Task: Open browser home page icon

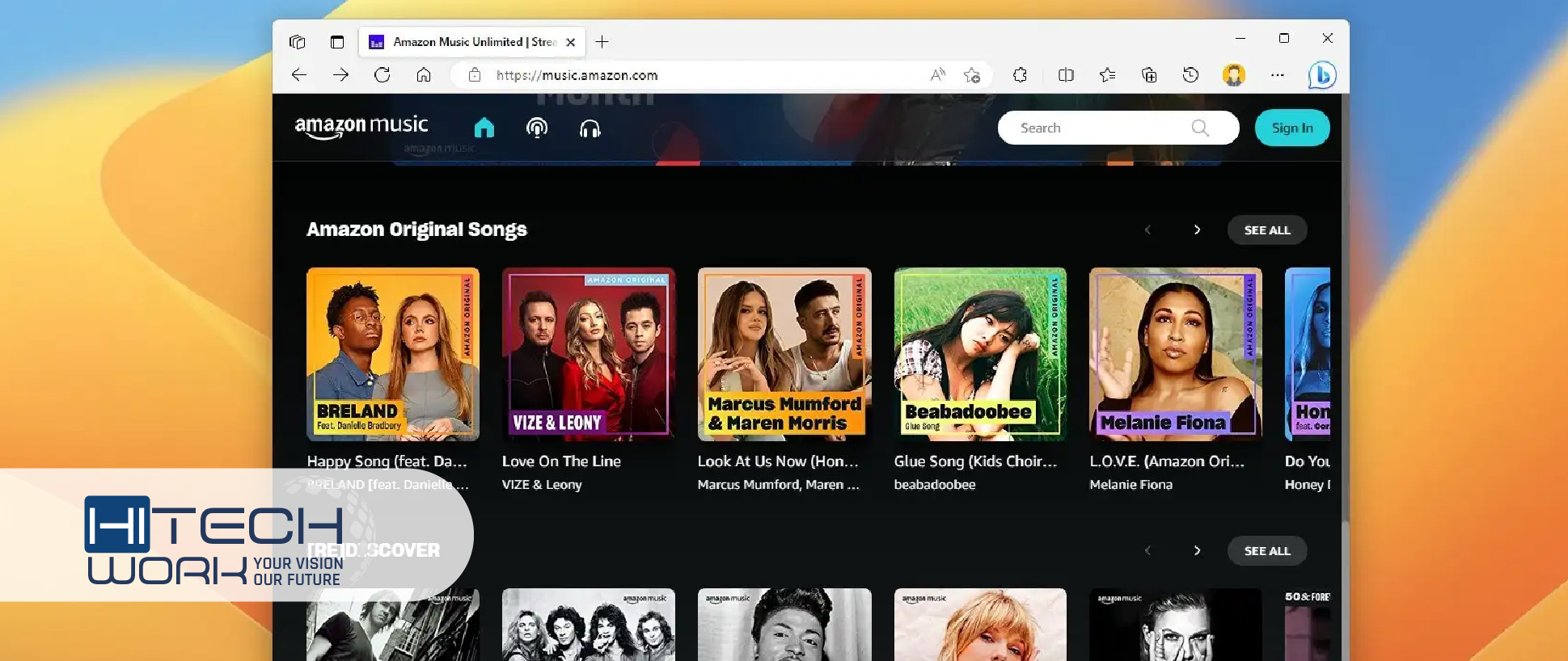Action: pyautogui.click(x=424, y=75)
